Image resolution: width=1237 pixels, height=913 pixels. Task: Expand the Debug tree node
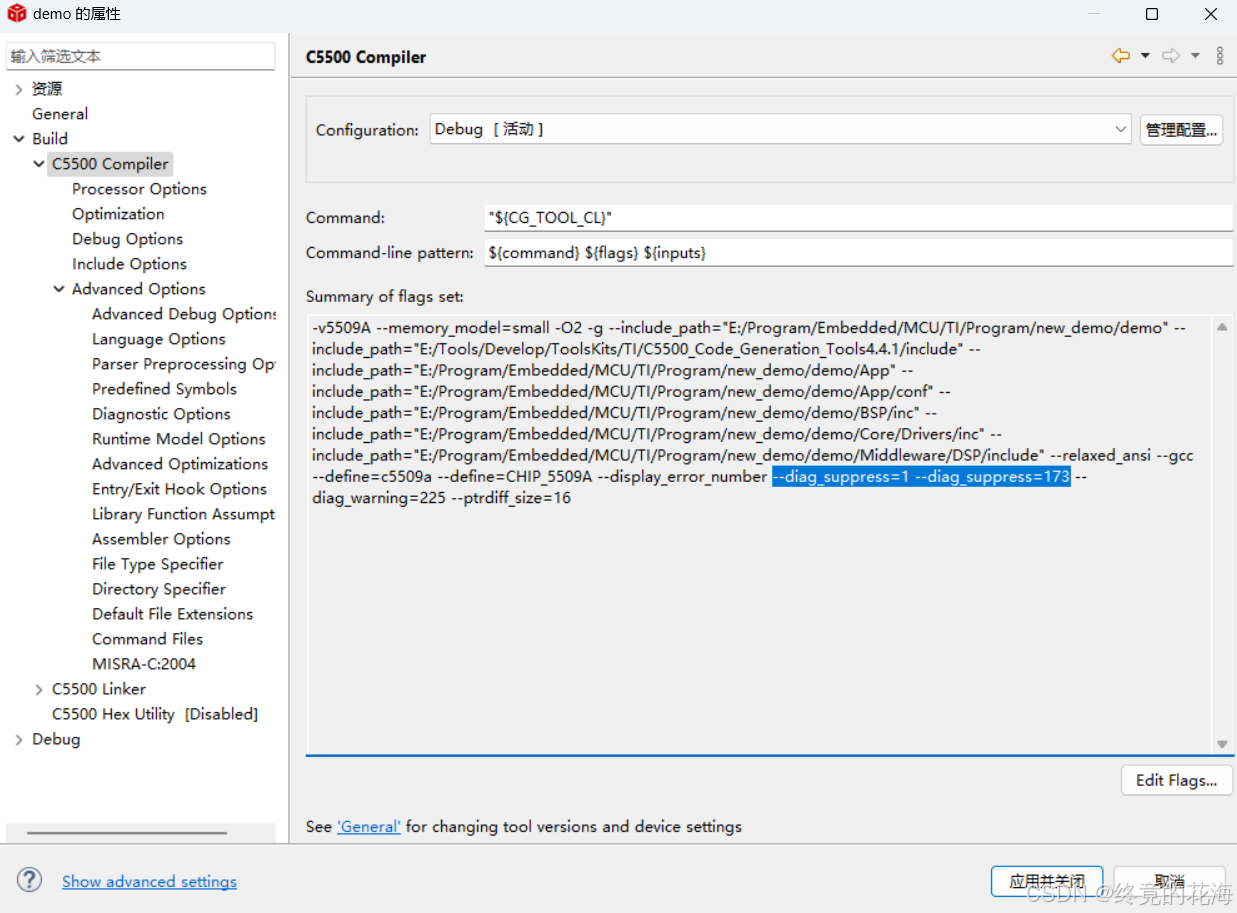coord(18,739)
